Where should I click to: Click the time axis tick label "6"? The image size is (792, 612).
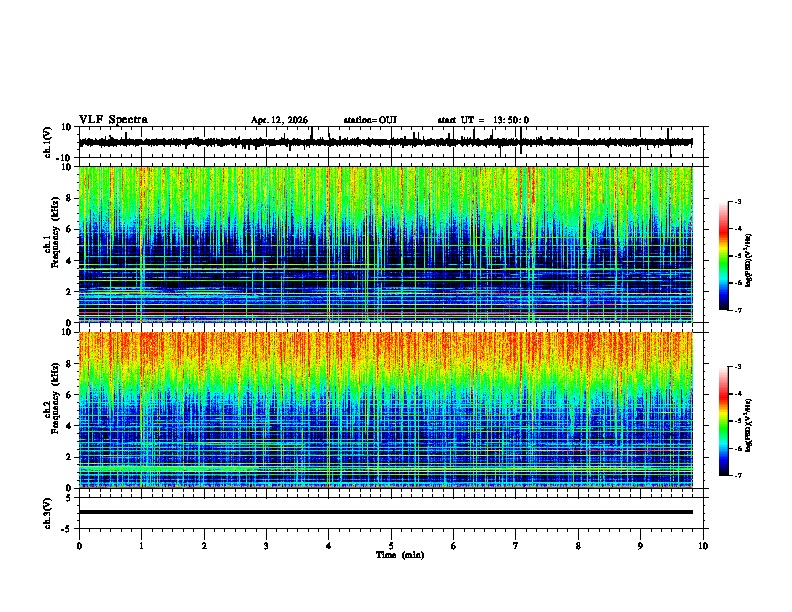(454, 546)
